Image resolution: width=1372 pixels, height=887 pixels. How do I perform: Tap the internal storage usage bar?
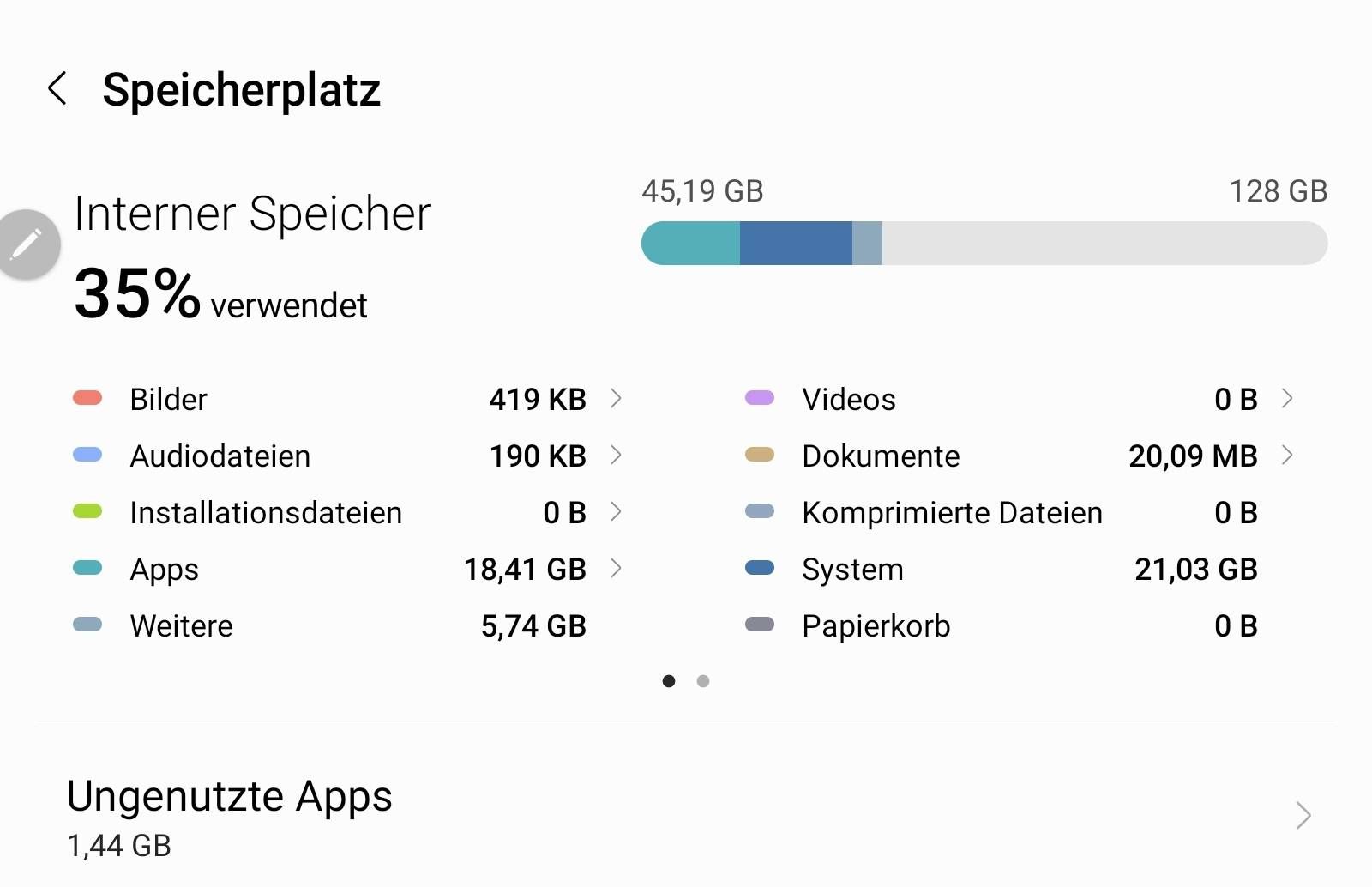tap(984, 243)
